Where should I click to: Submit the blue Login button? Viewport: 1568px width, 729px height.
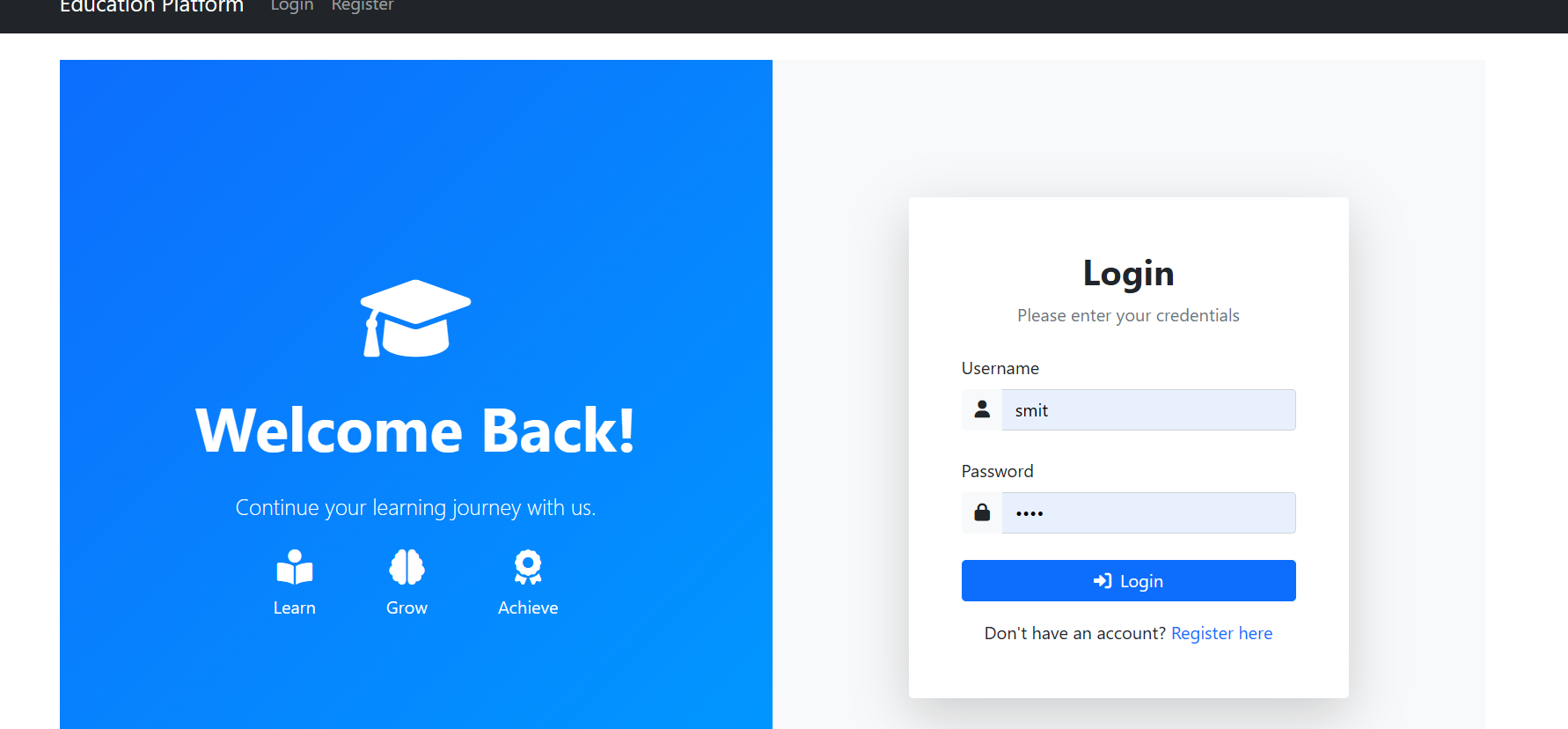click(1128, 581)
